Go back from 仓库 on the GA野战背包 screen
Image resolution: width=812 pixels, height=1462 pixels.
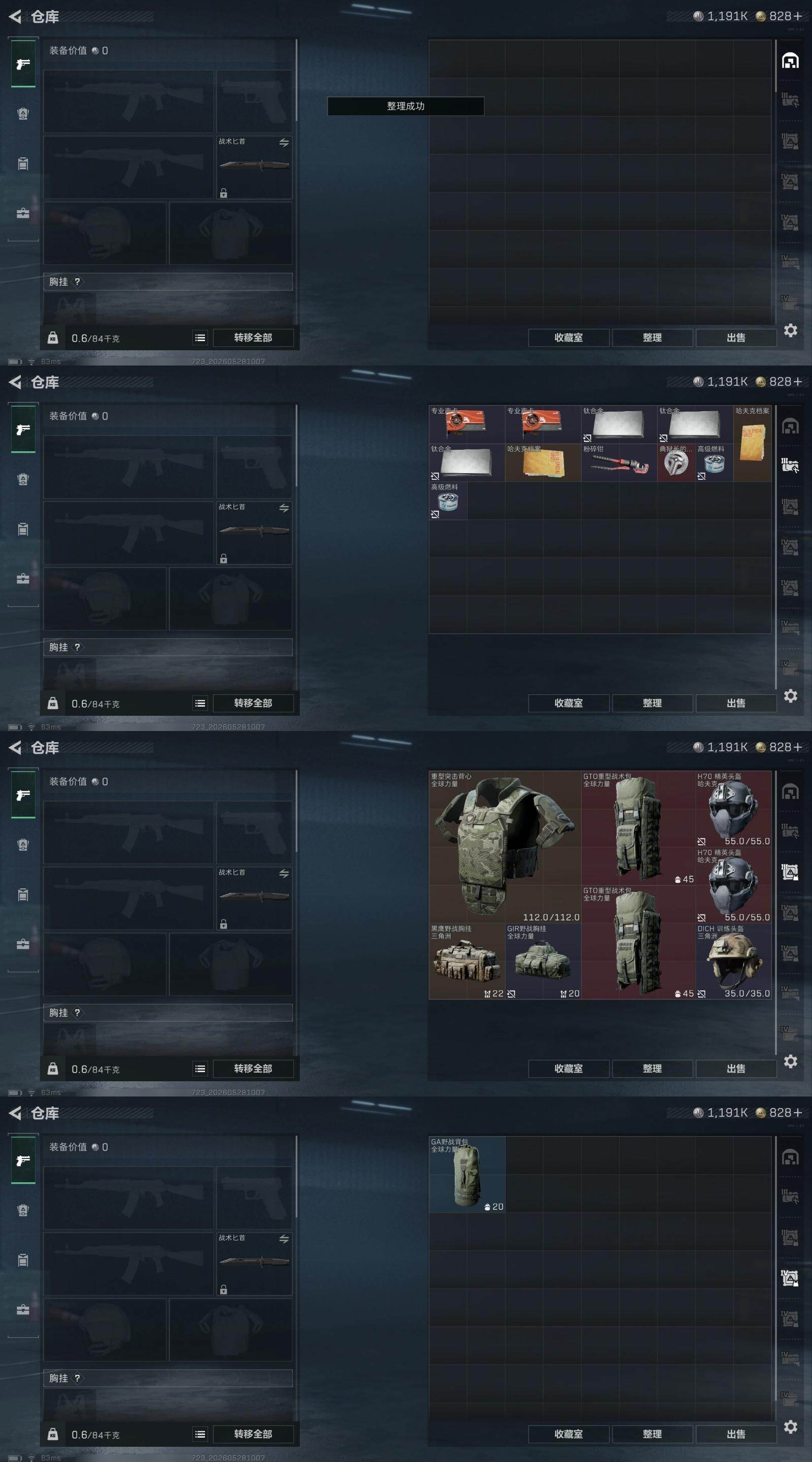[x=15, y=1114]
